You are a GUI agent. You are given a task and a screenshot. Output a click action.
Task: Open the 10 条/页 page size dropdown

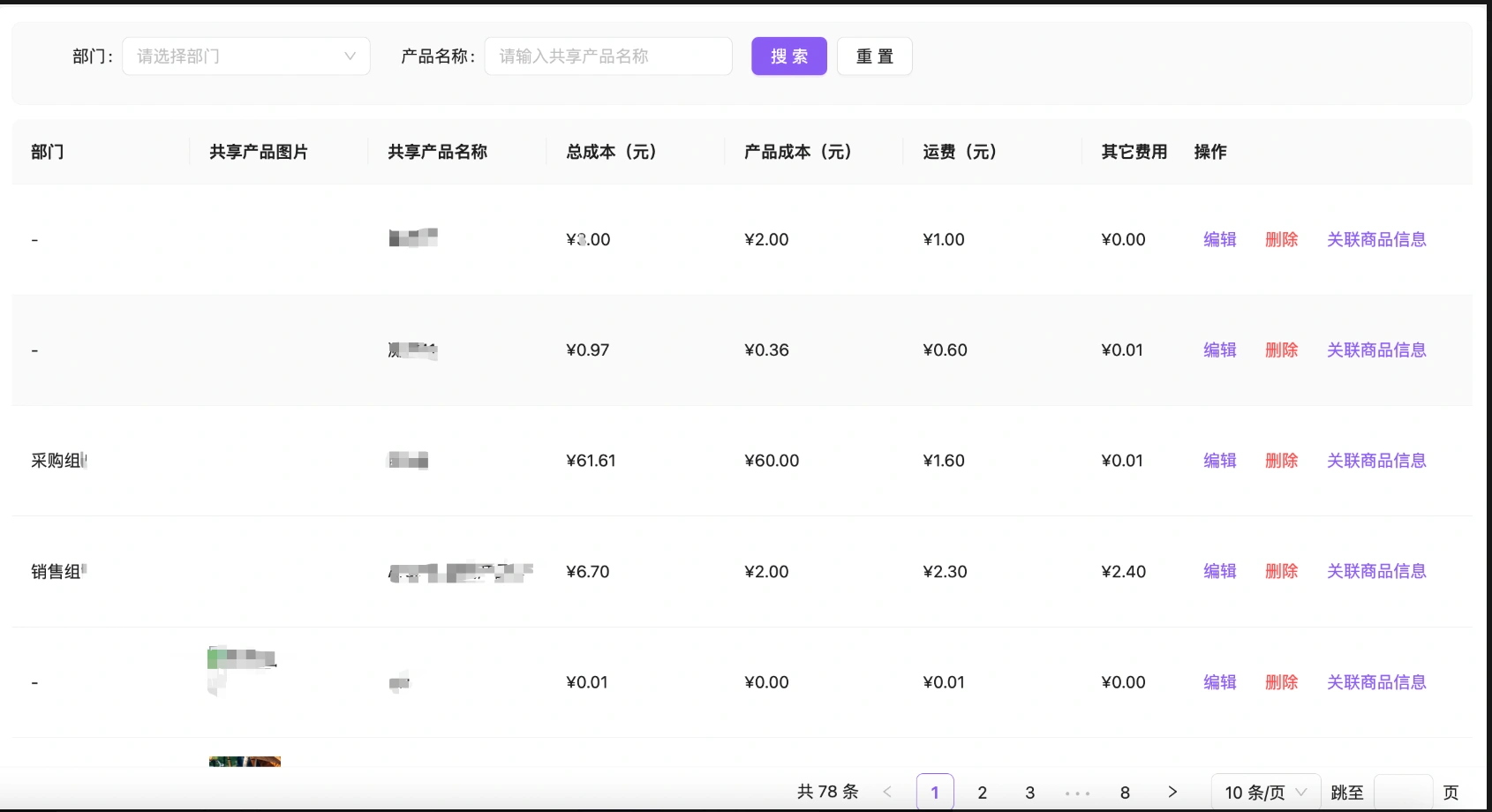coord(1266,793)
